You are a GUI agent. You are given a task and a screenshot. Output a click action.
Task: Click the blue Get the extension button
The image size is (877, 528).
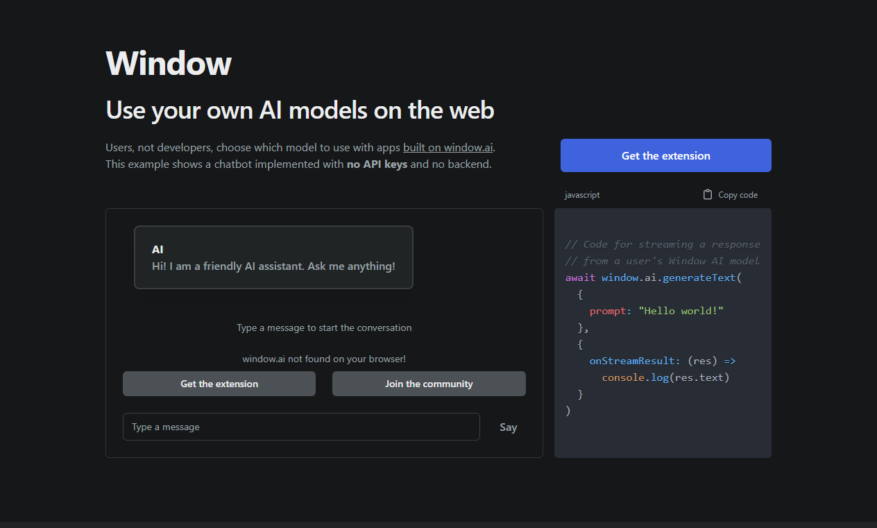click(666, 155)
